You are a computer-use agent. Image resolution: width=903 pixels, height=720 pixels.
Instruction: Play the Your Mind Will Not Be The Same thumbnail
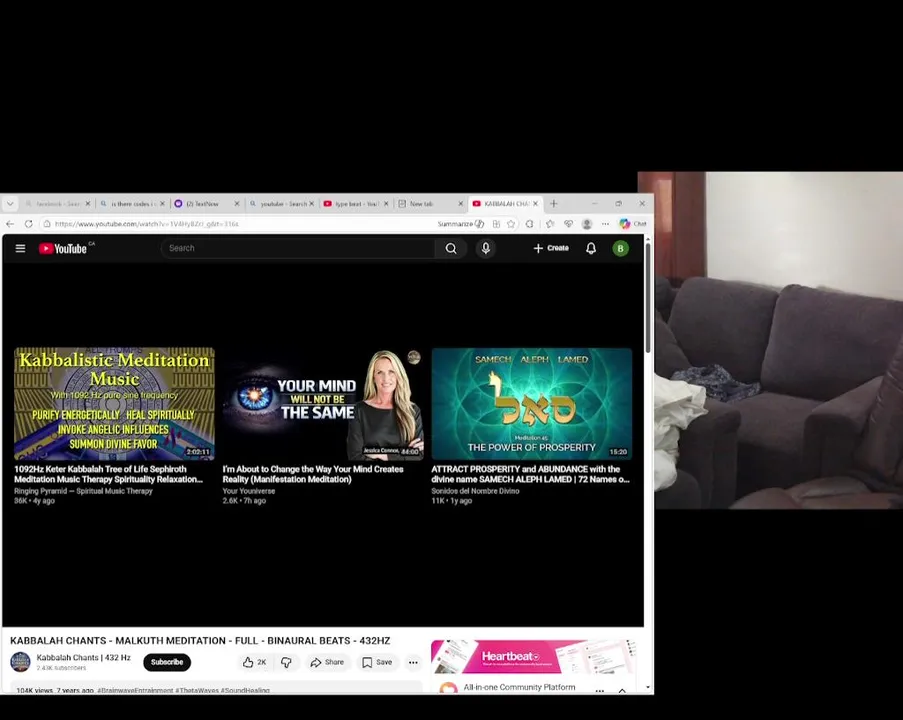322,403
